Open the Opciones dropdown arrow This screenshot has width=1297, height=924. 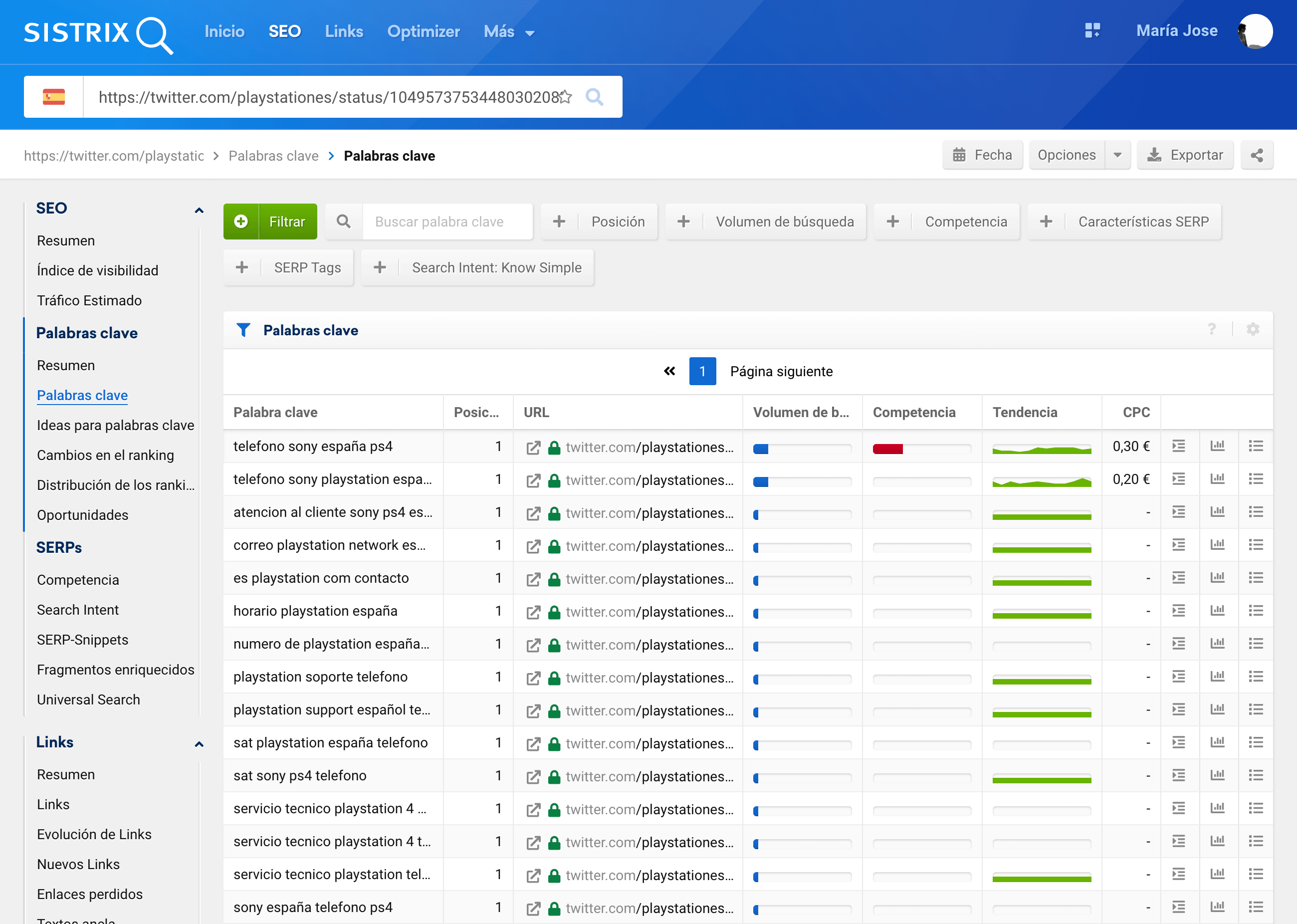[1117, 155]
